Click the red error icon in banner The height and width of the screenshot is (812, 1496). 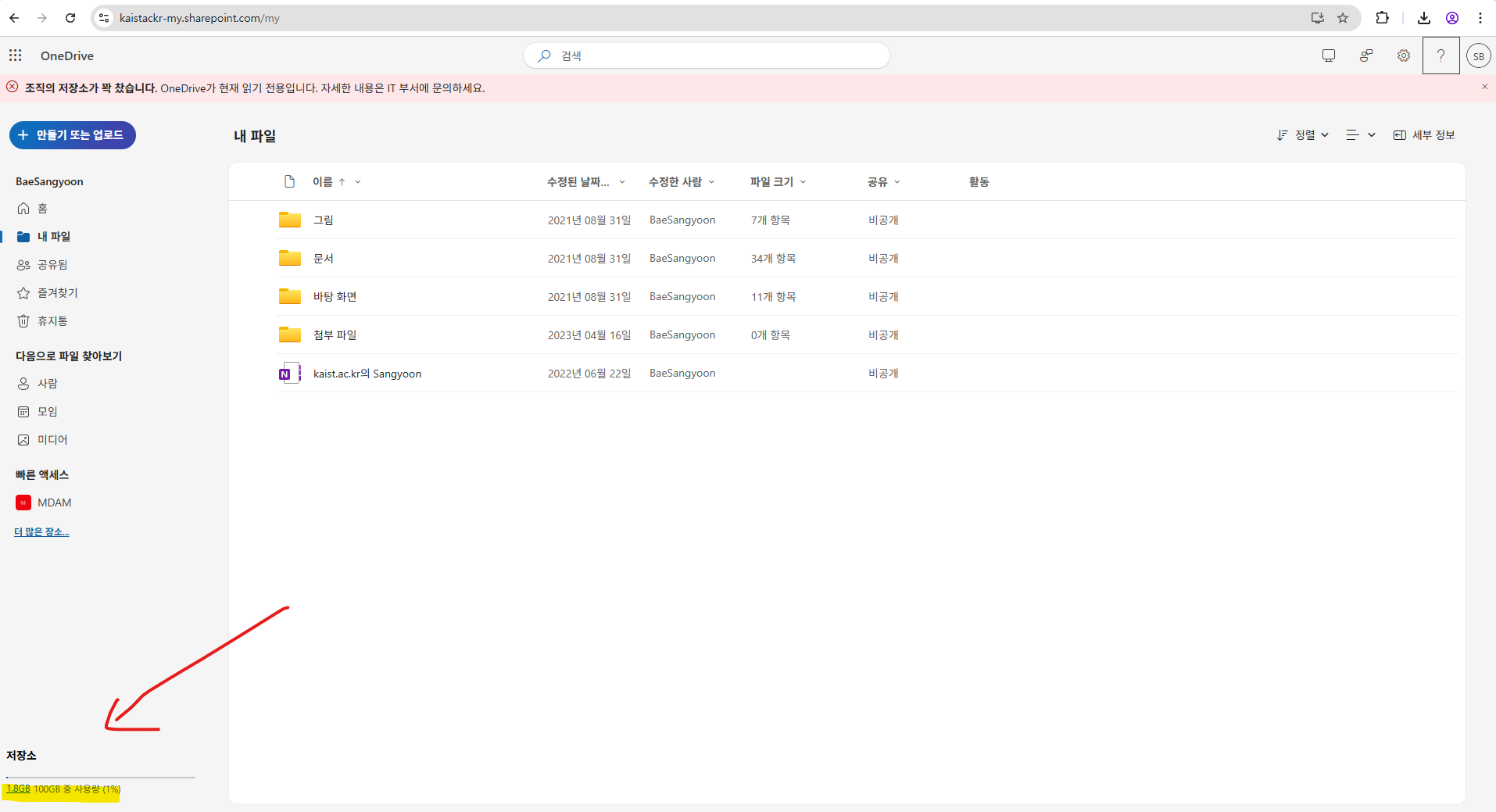pyautogui.click(x=13, y=87)
